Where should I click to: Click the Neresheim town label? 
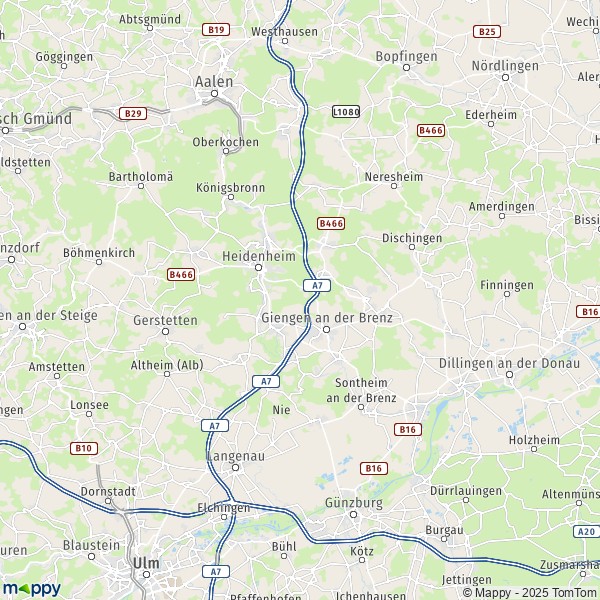click(x=393, y=177)
